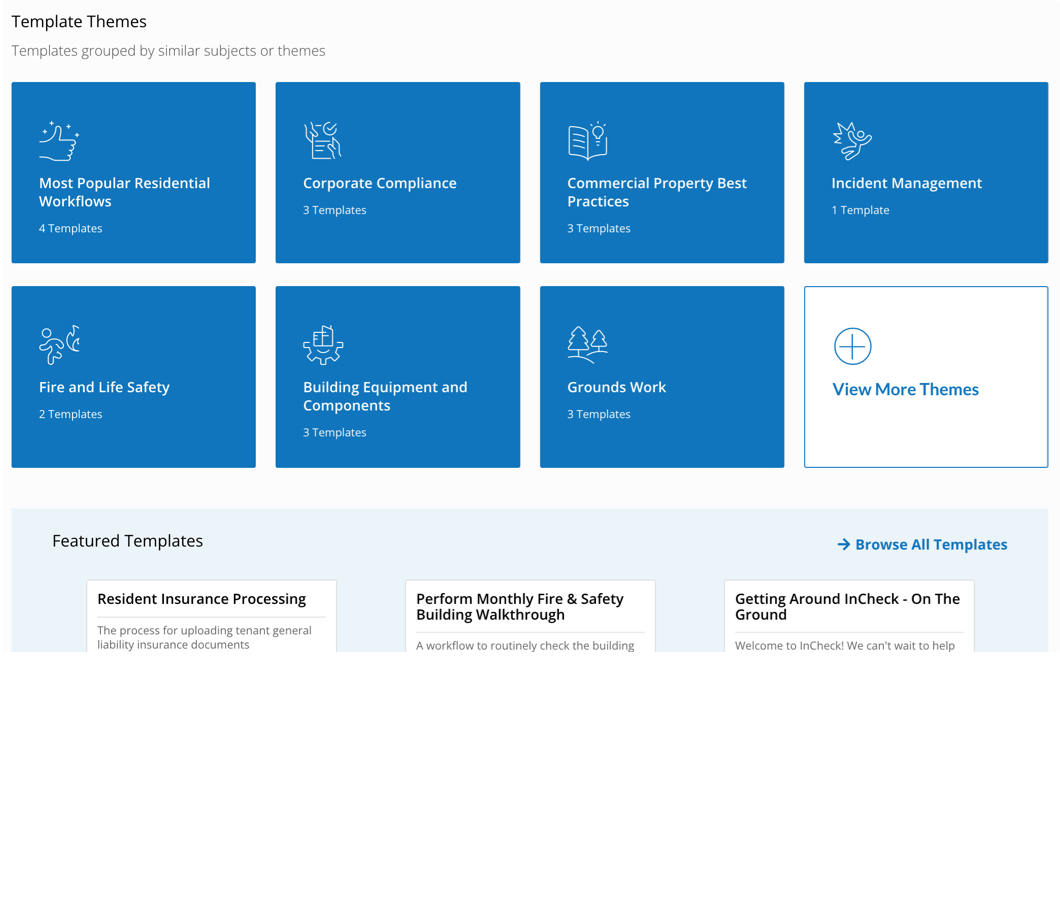Open the Incident Management theme title

pos(906,183)
